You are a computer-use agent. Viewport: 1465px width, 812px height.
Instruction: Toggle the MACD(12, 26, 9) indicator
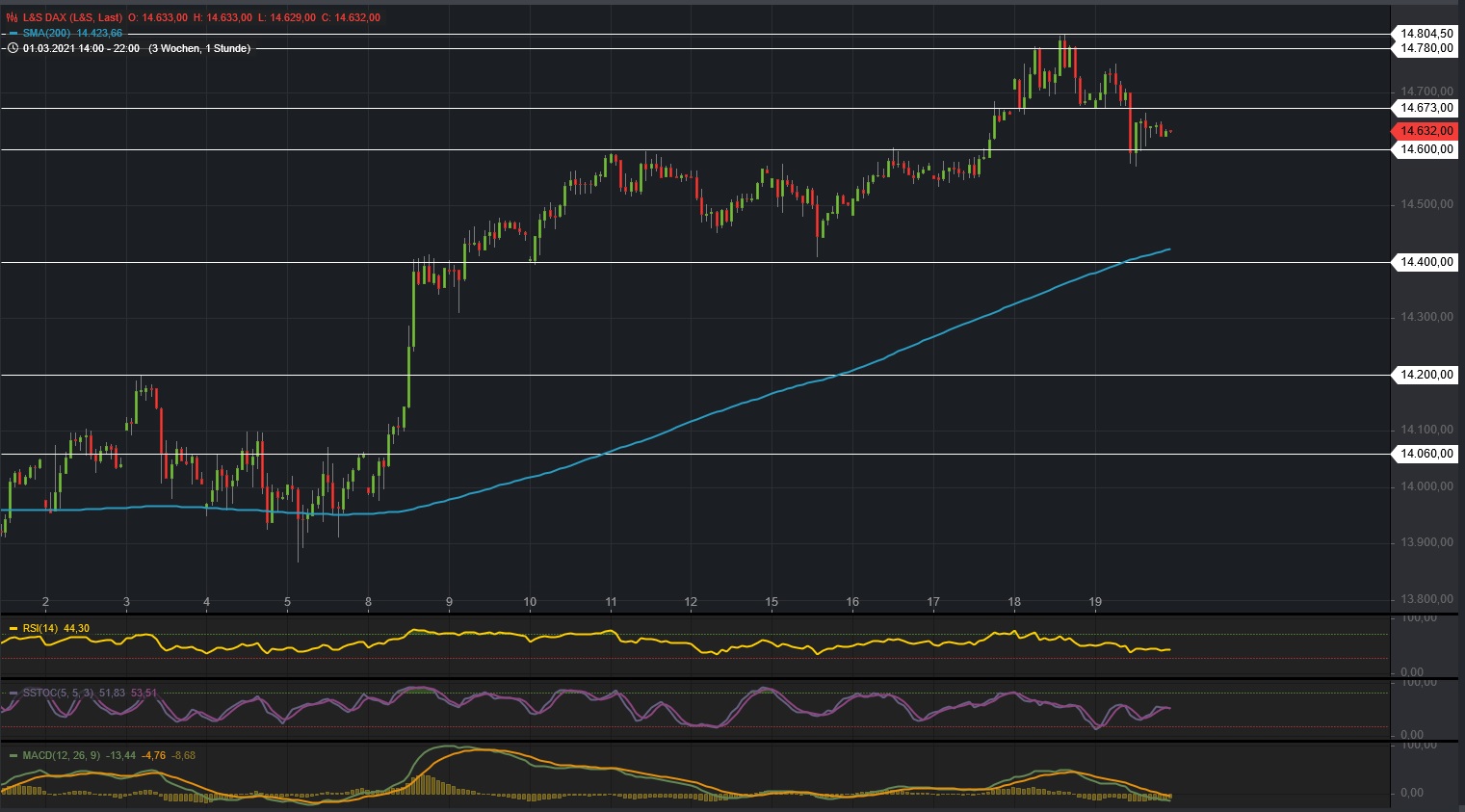coord(60,755)
